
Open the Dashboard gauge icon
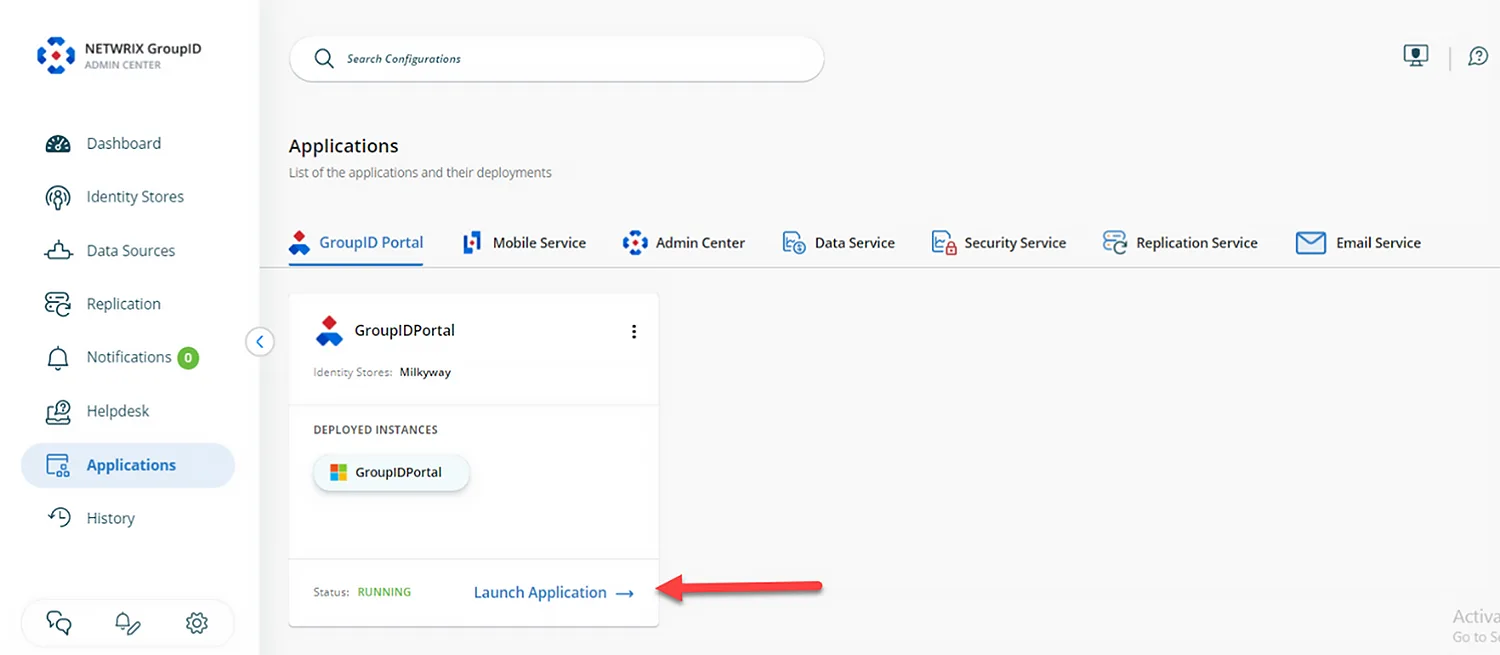[x=58, y=144]
